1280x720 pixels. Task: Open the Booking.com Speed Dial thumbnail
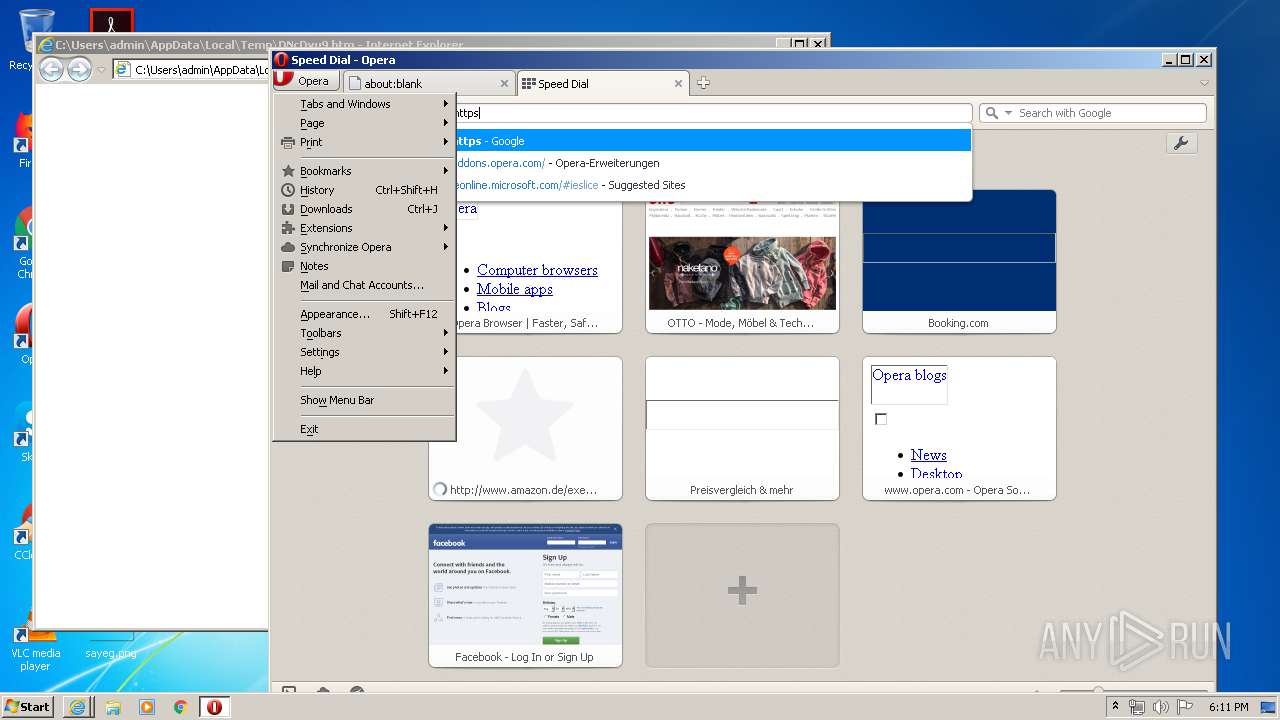point(959,261)
